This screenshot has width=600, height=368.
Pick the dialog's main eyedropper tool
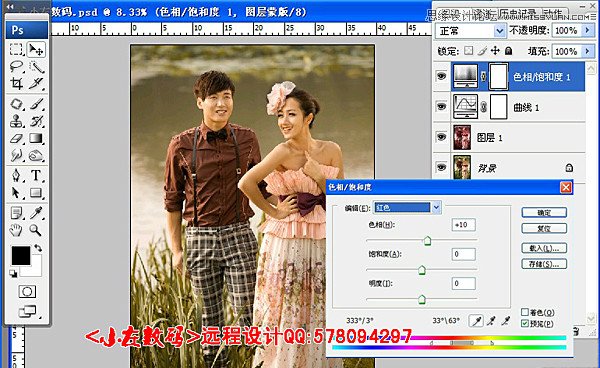(476, 321)
